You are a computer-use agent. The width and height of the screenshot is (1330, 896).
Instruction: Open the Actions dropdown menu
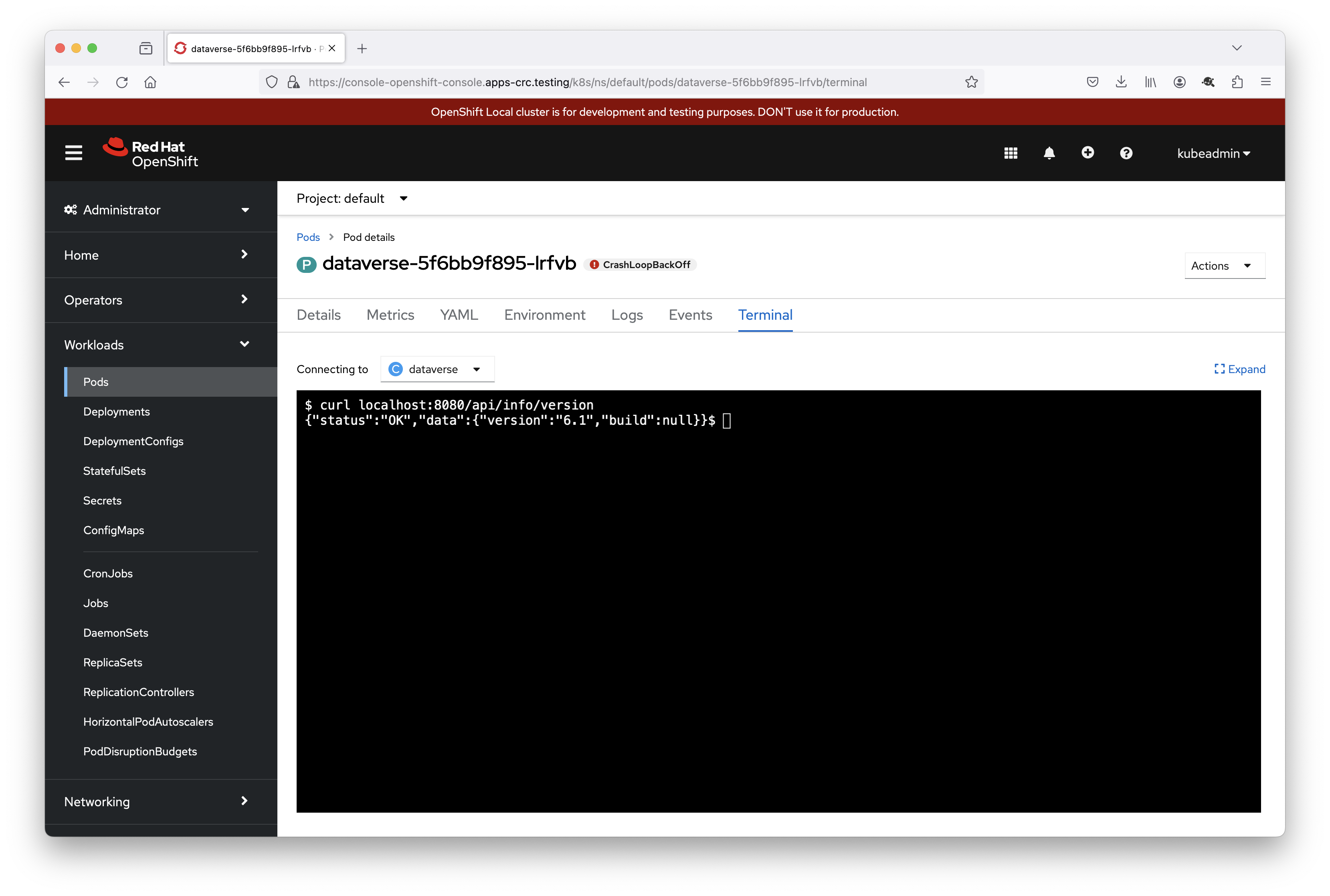click(x=1224, y=266)
